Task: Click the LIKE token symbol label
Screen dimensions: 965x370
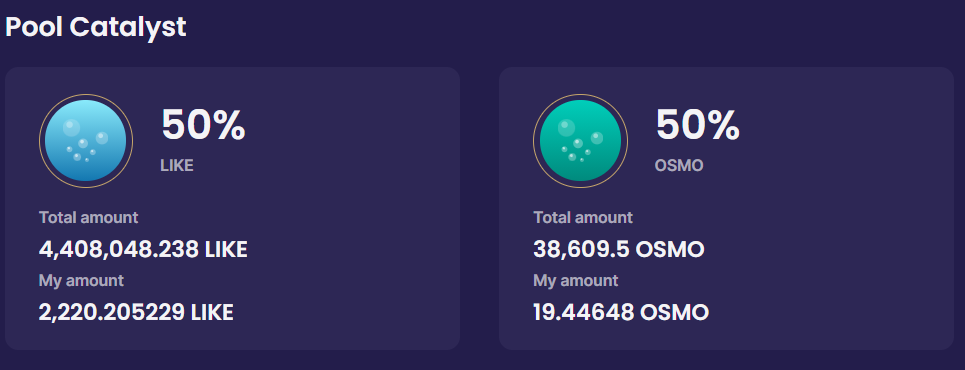Action: pyautogui.click(x=177, y=166)
